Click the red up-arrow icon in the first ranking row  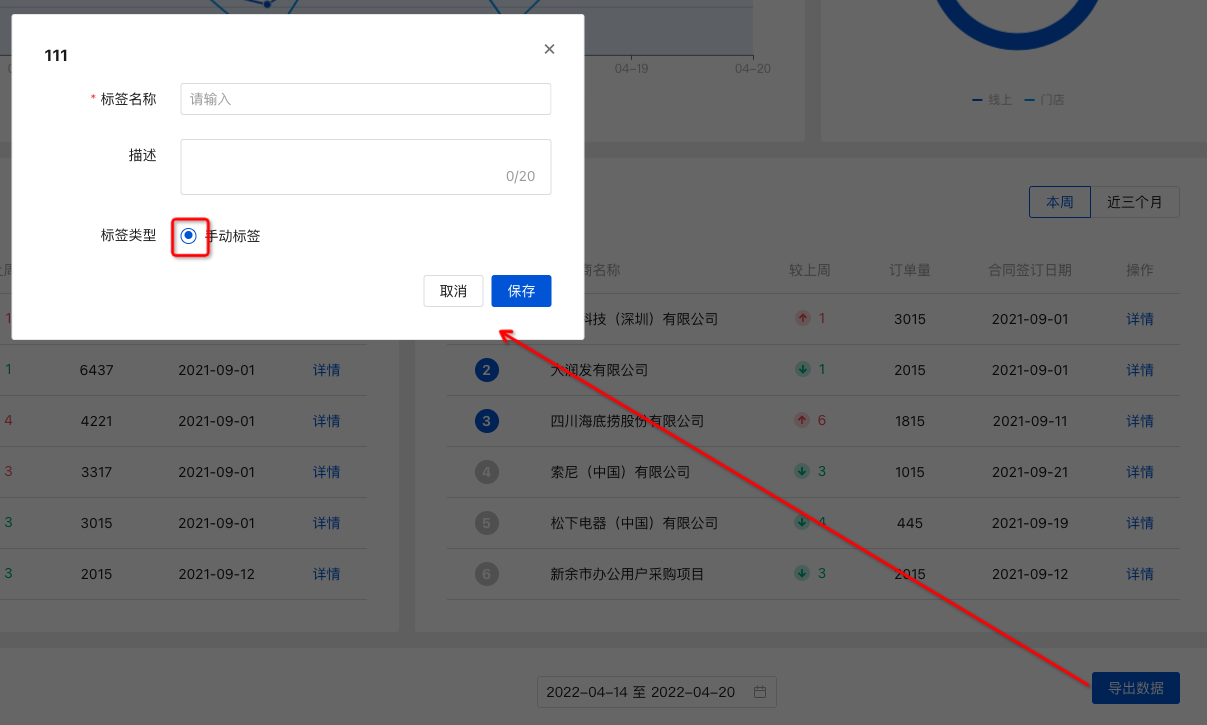(803, 318)
